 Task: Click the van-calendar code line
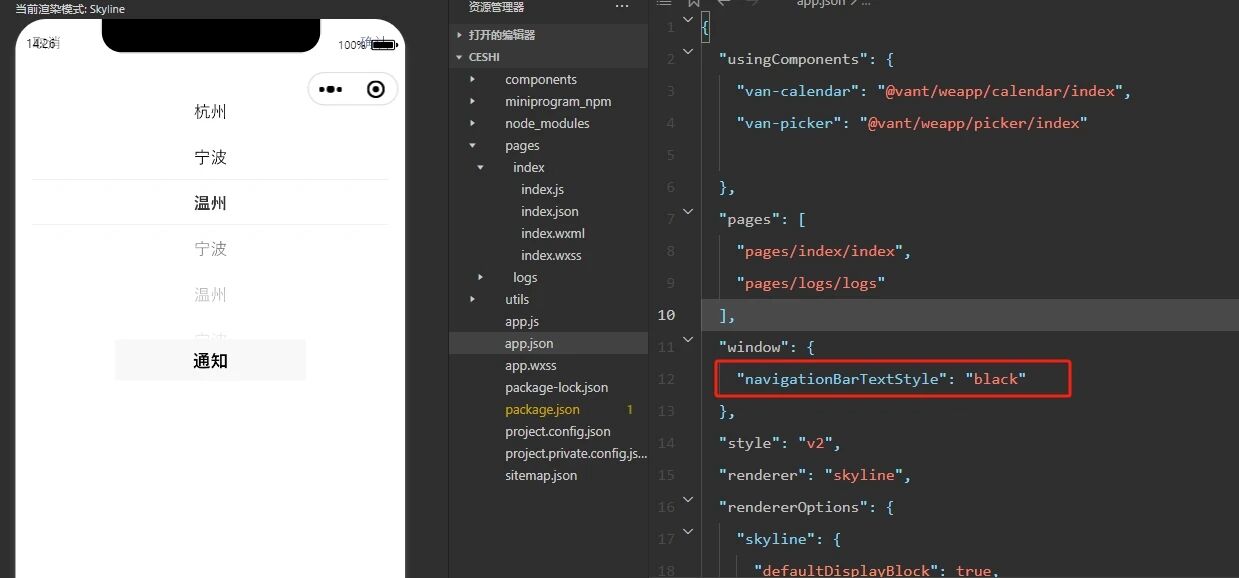933,91
